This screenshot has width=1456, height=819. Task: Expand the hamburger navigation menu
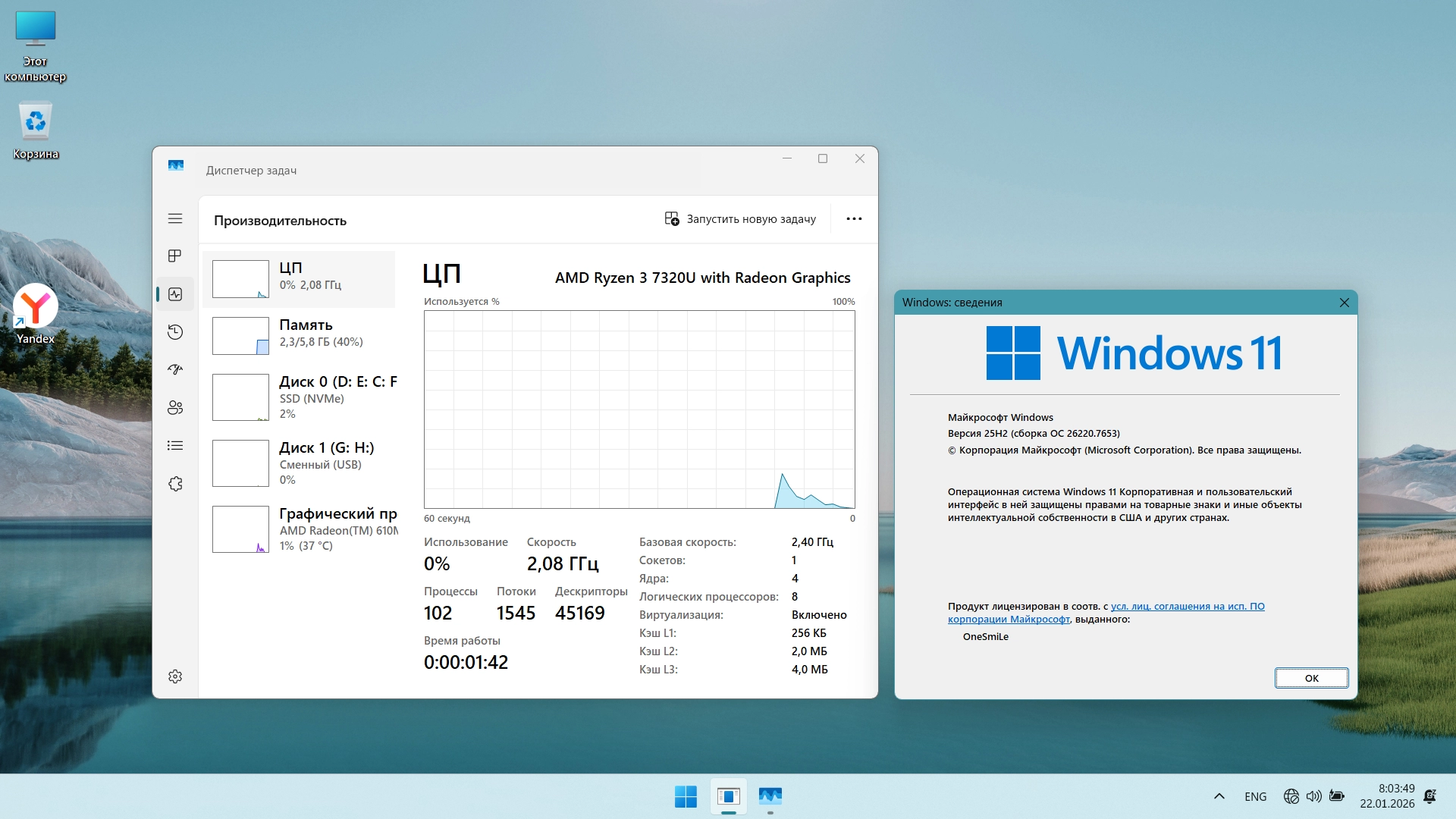click(x=175, y=218)
